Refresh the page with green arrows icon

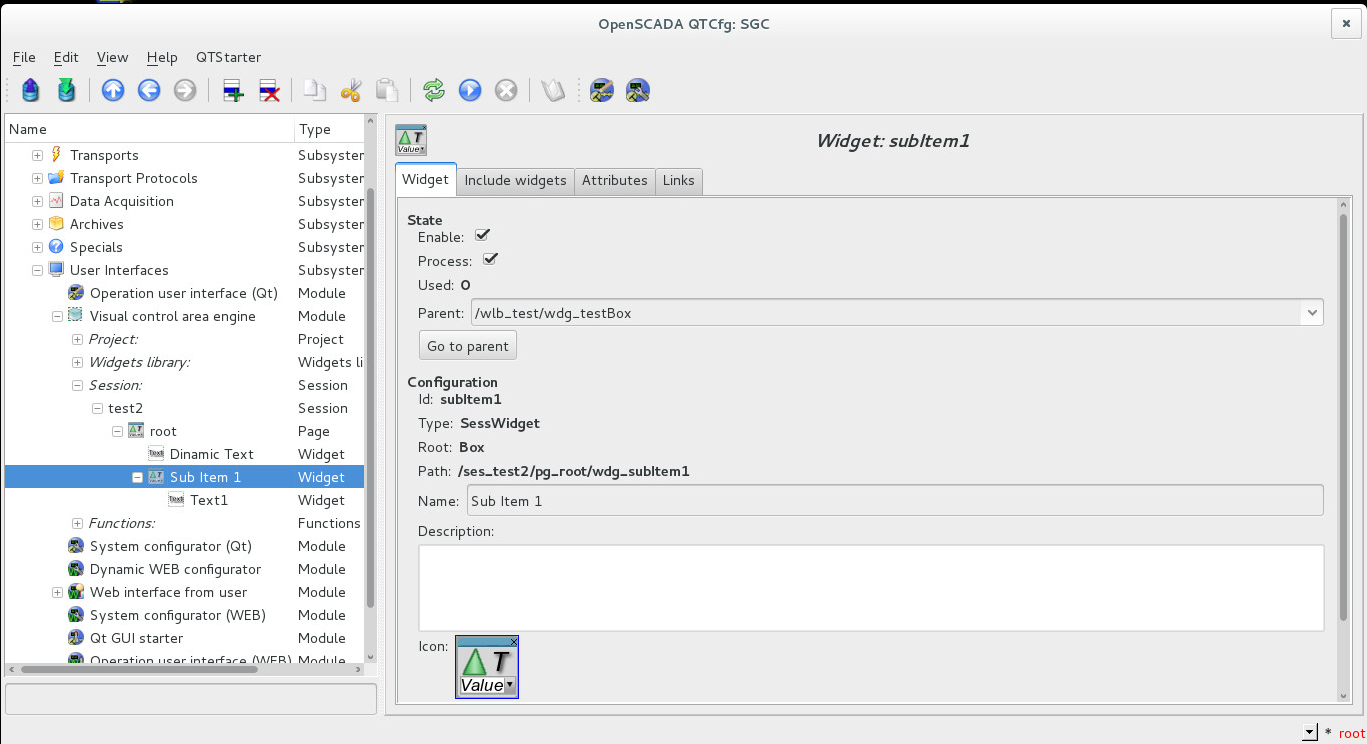(x=433, y=91)
